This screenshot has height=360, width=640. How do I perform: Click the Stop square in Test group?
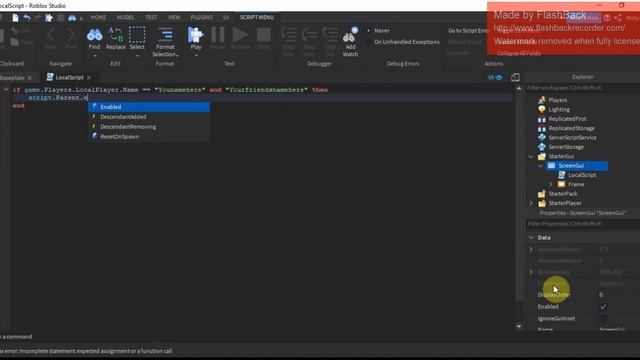pyautogui.click(x=263, y=35)
